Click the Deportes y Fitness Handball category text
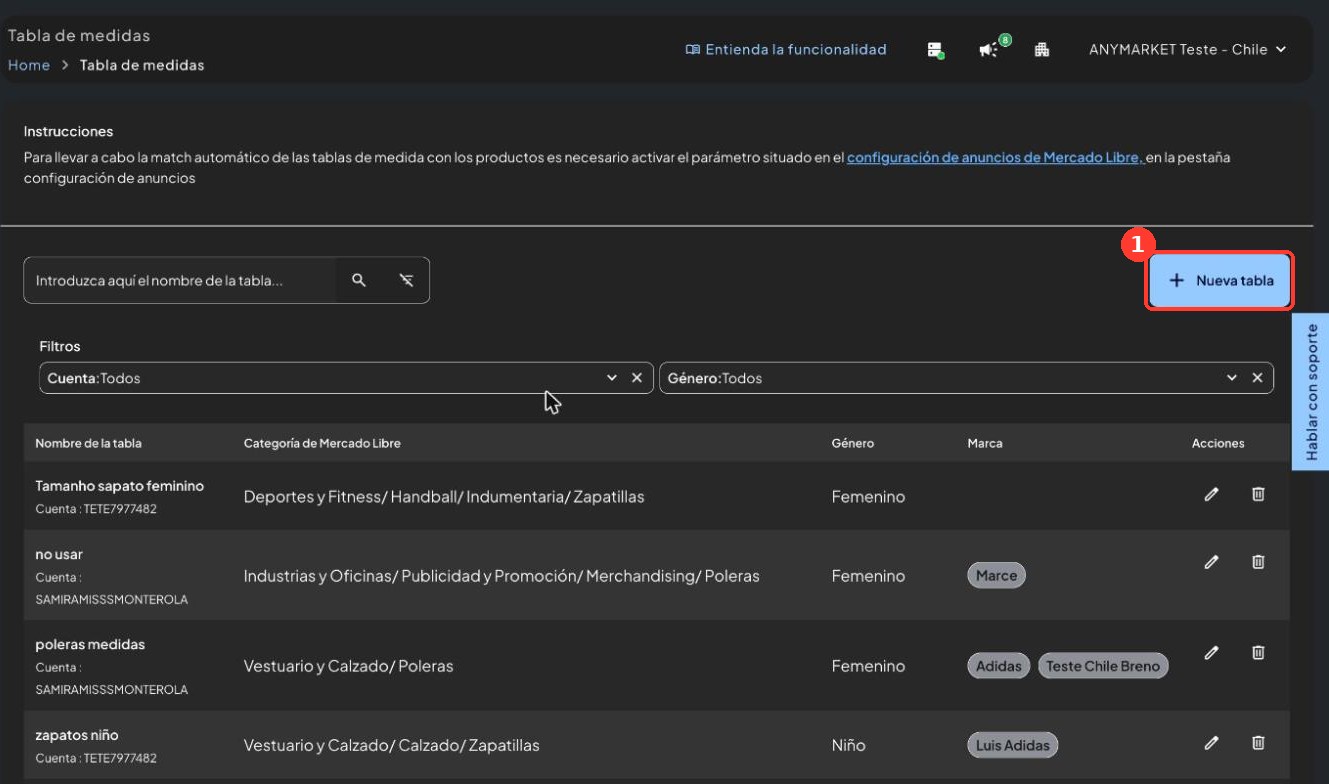 coord(444,497)
